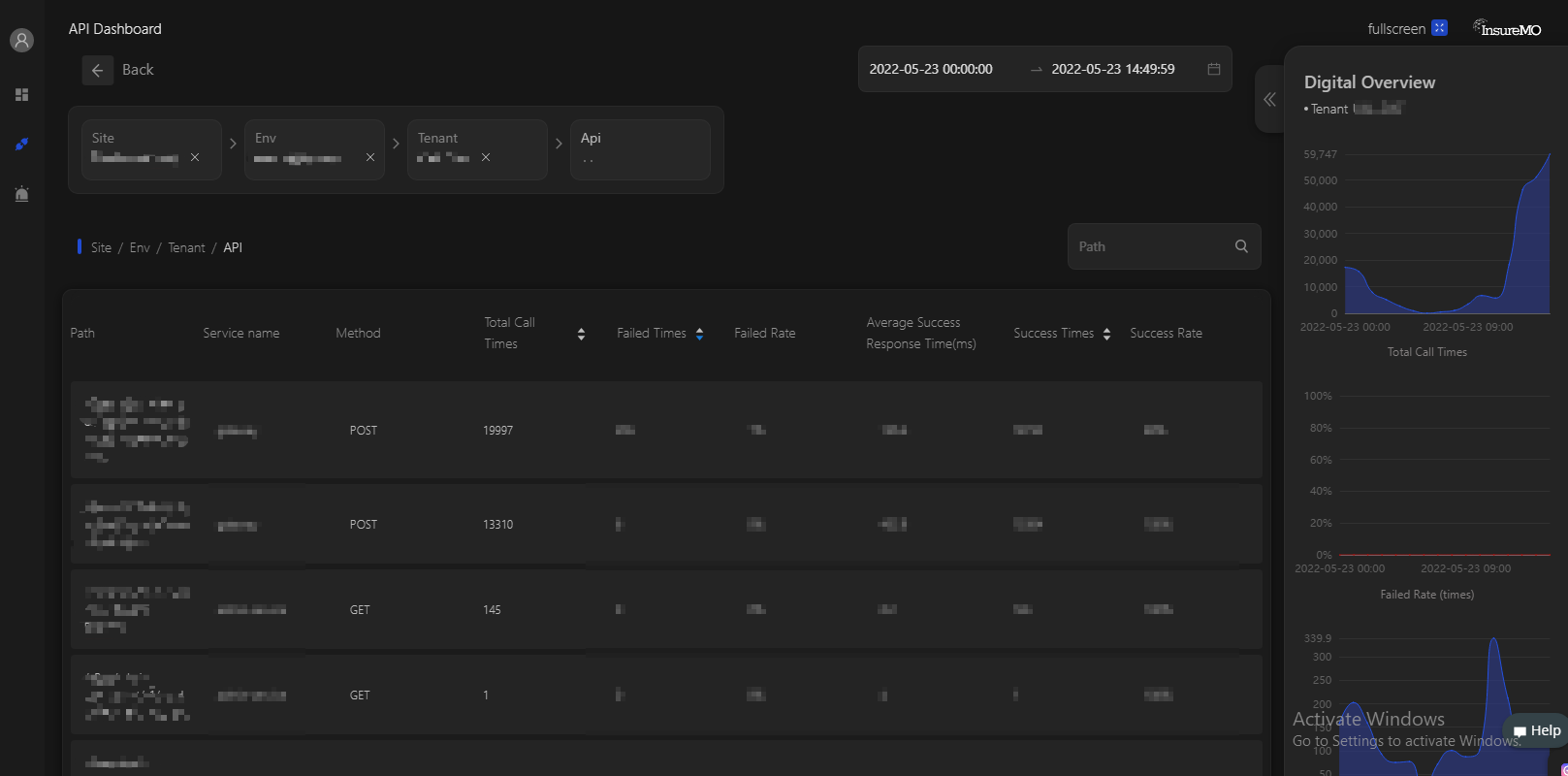
Task: Click the Service name column header
Action: [x=241, y=333]
